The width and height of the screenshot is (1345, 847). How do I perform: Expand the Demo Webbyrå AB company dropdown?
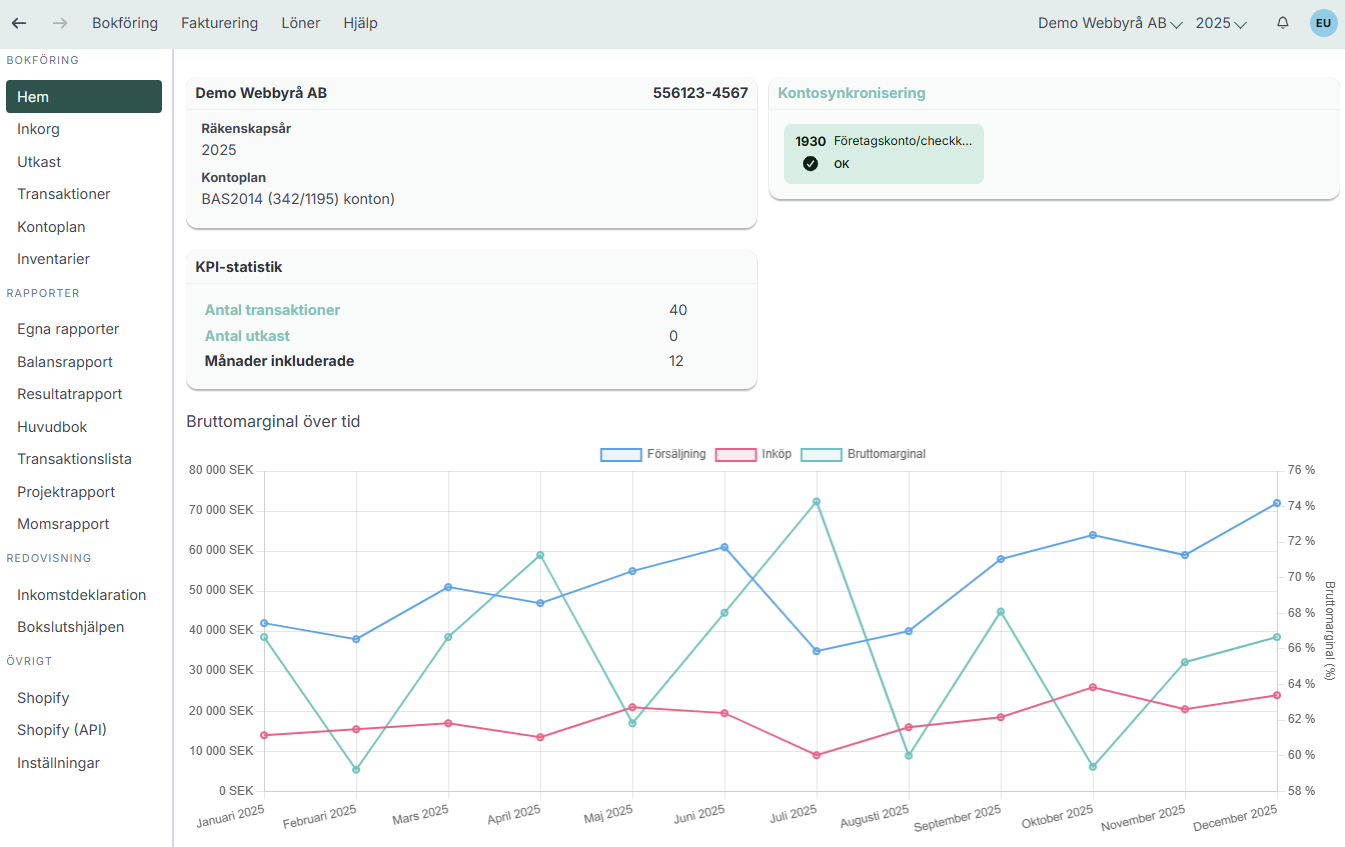point(1110,23)
